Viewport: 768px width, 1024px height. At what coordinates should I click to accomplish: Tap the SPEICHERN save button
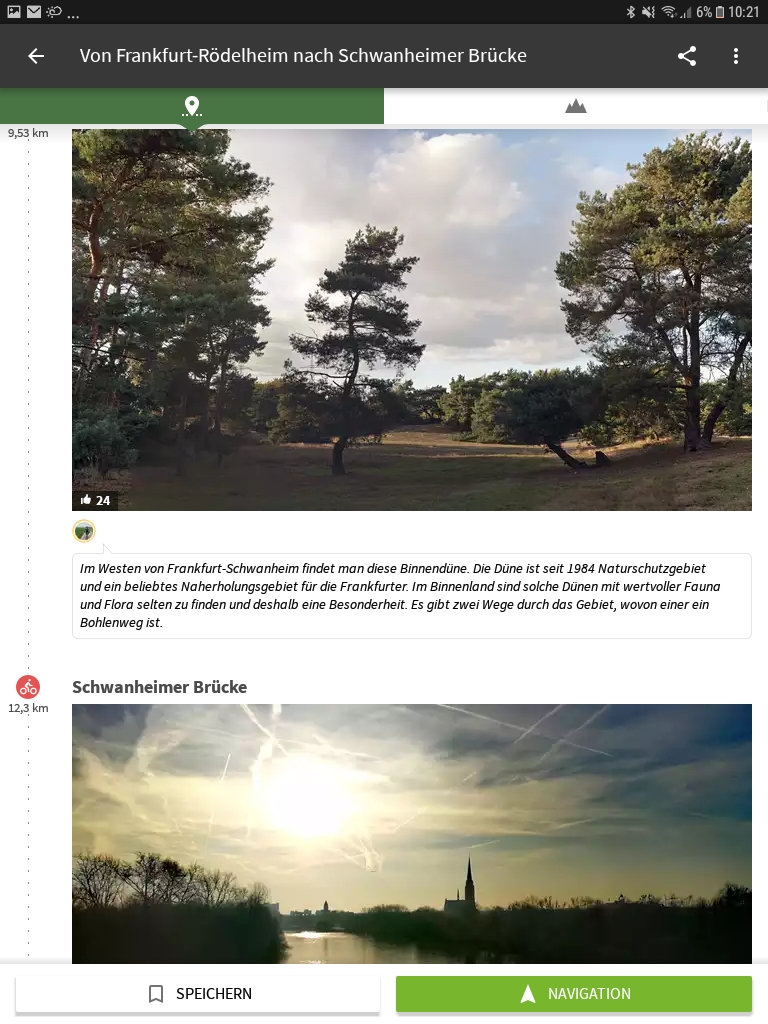(x=198, y=993)
